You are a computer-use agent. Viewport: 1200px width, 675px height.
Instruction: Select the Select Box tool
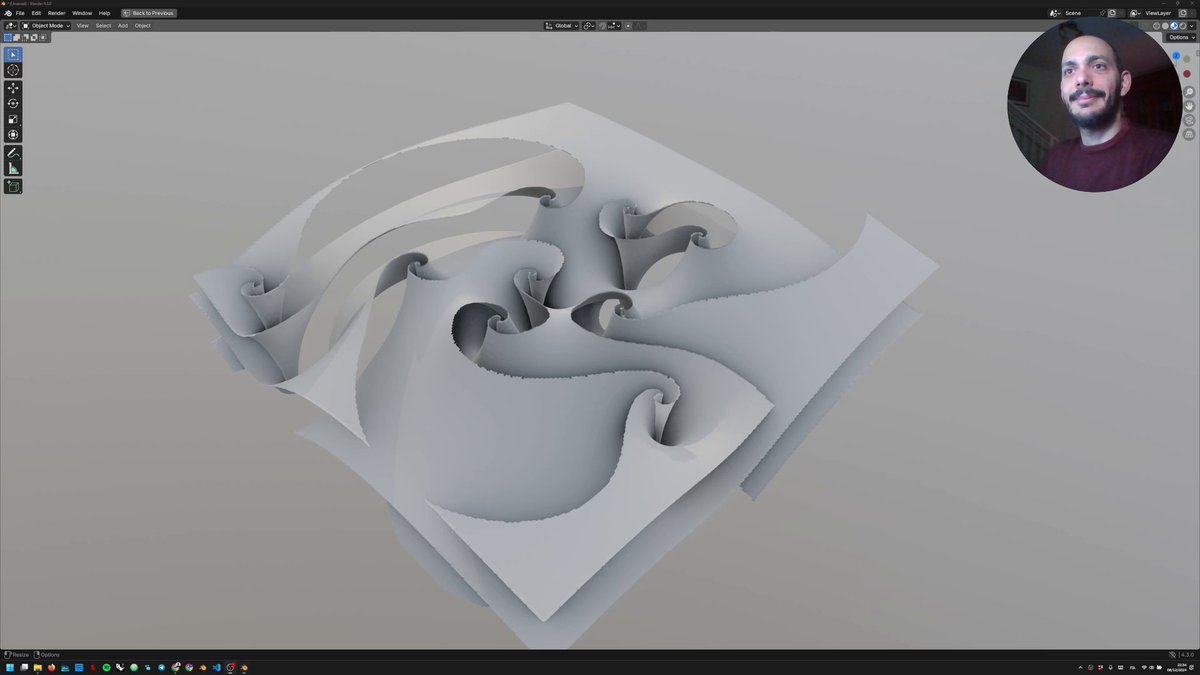12,53
